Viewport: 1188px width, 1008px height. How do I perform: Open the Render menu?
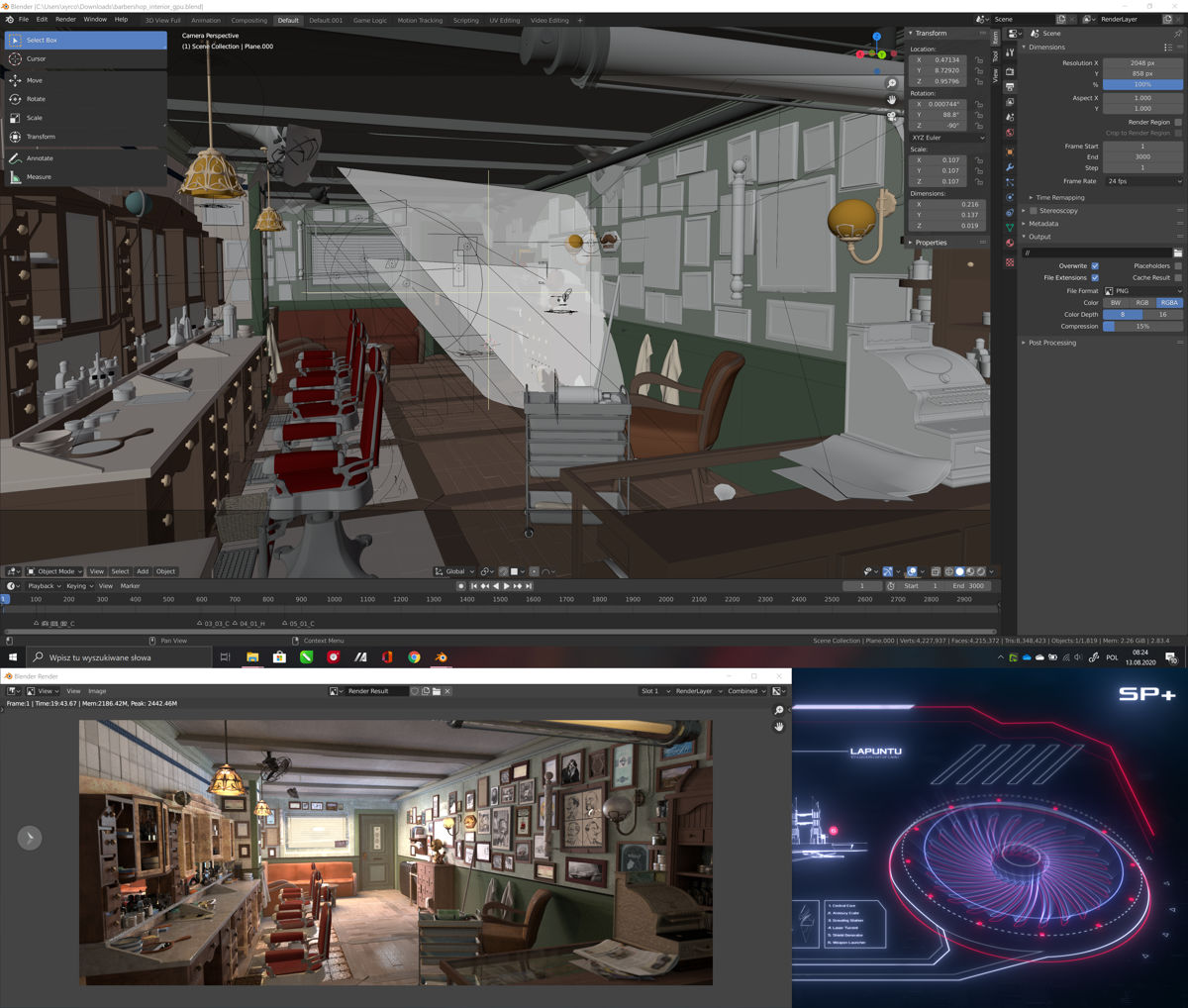(x=65, y=19)
